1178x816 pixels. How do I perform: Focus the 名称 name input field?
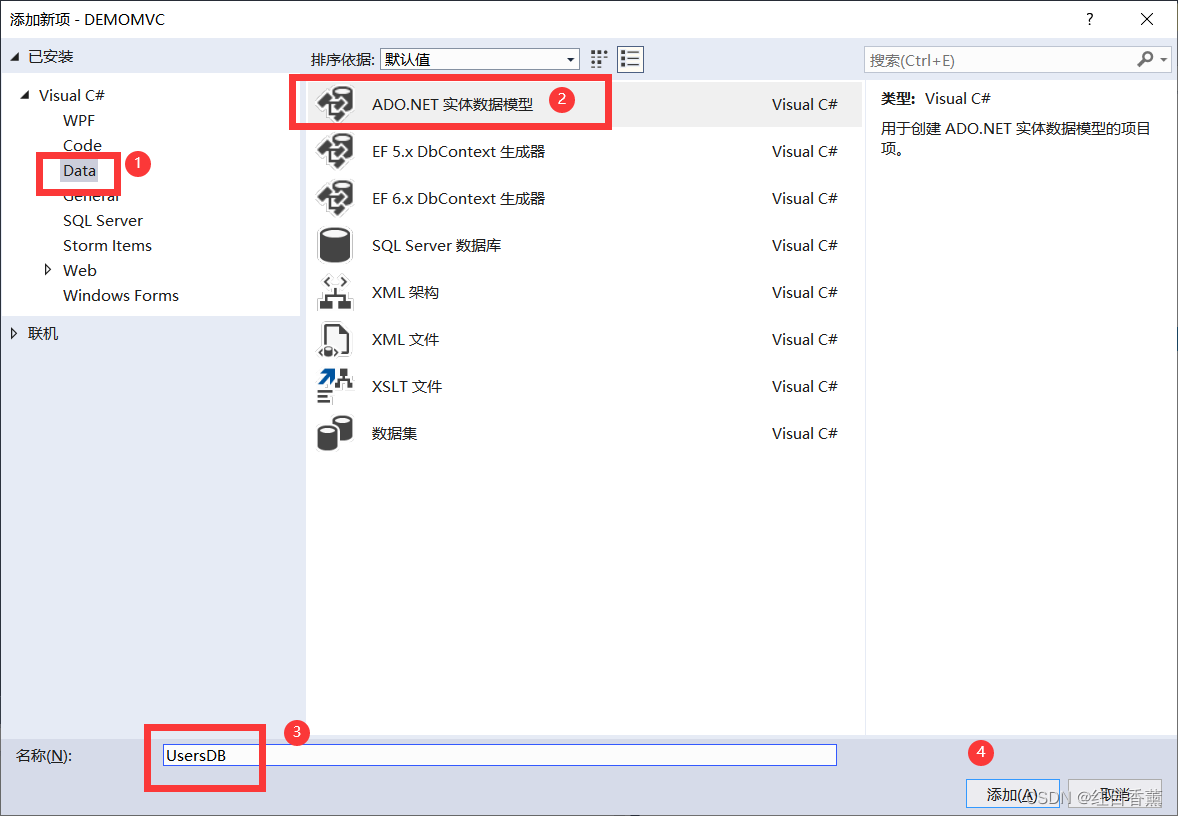click(500, 755)
